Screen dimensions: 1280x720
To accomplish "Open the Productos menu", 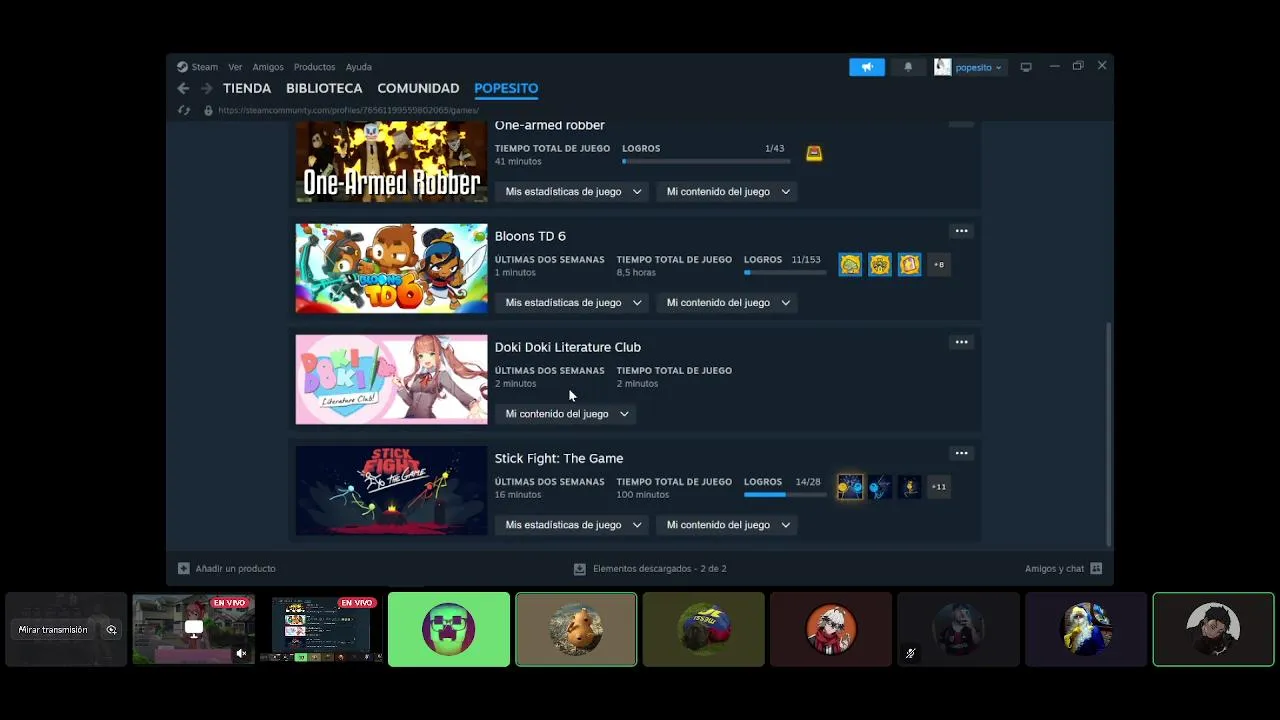I will tap(314, 67).
